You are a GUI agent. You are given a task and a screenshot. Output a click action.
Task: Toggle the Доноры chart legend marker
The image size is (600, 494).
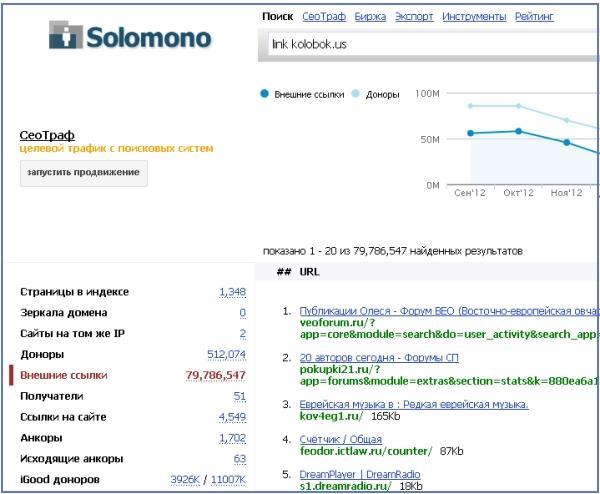tap(356, 94)
